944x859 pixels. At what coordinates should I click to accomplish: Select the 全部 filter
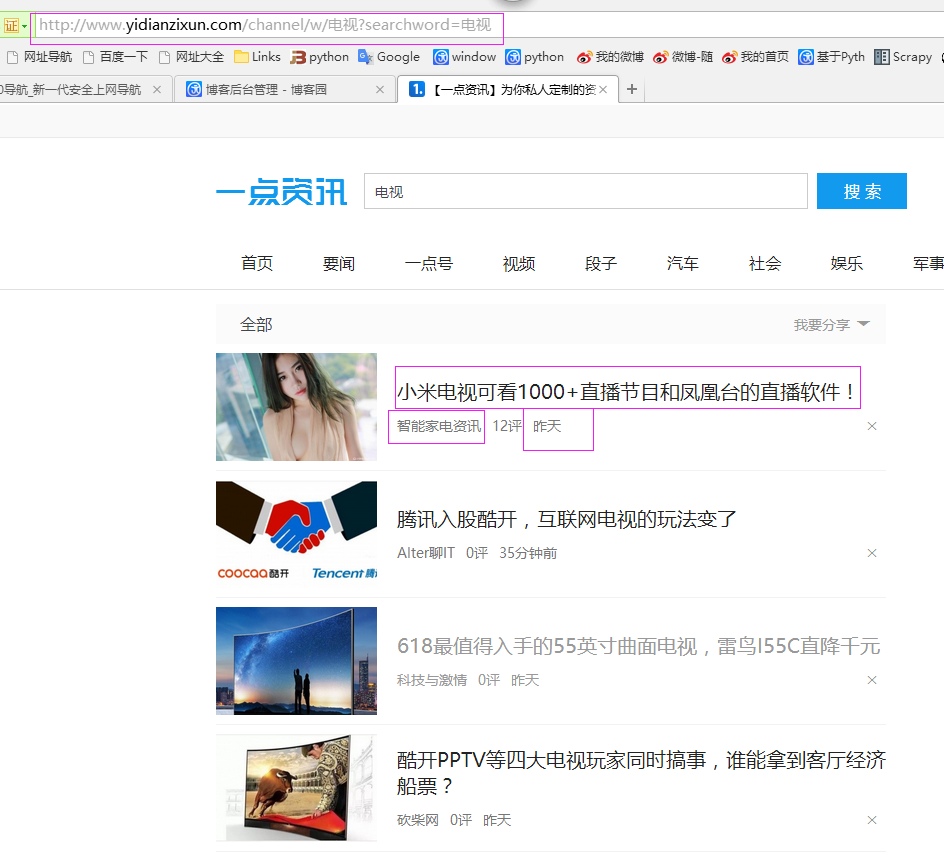256,325
